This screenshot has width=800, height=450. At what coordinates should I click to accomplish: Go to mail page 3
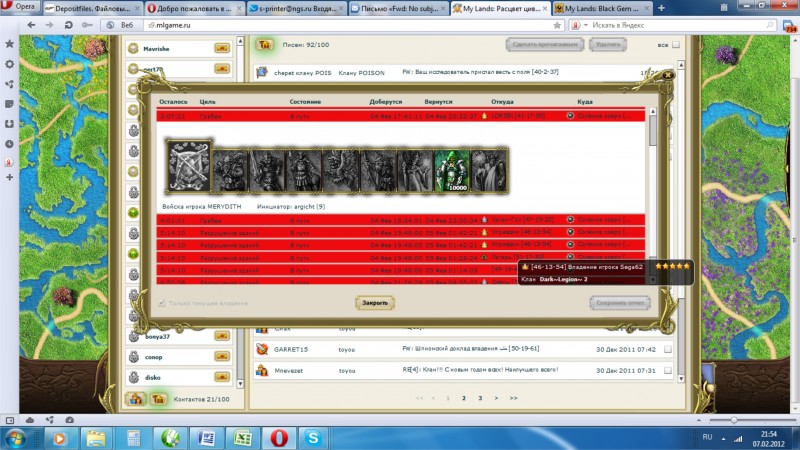pos(480,398)
